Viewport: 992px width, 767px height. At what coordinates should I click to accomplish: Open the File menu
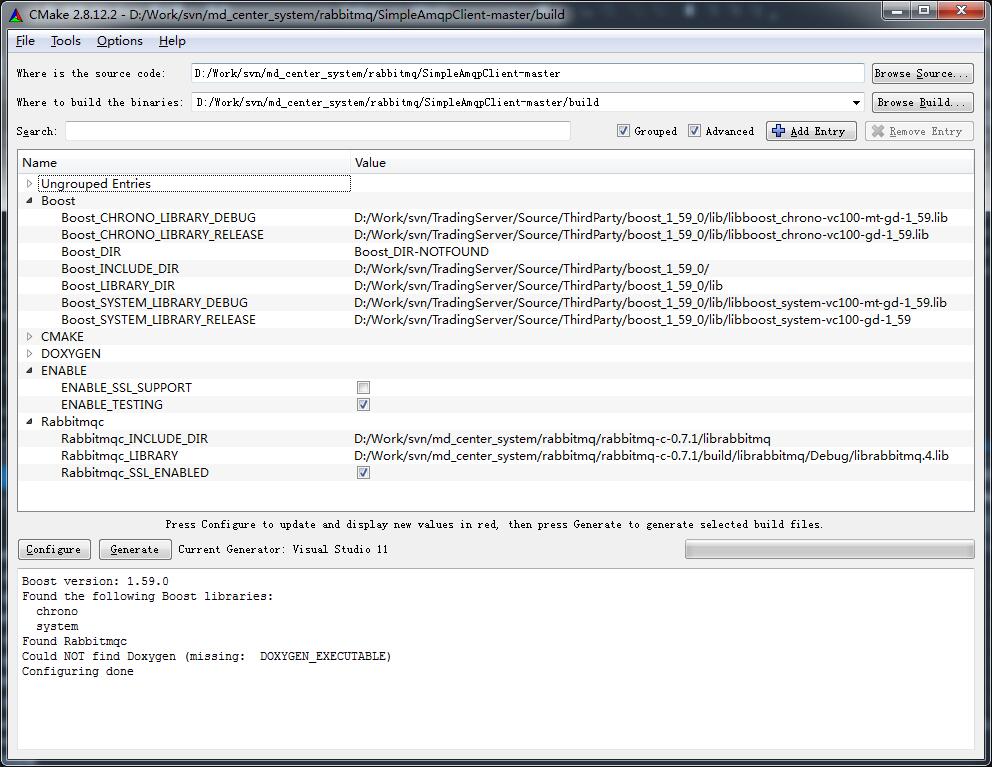click(25, 41)
